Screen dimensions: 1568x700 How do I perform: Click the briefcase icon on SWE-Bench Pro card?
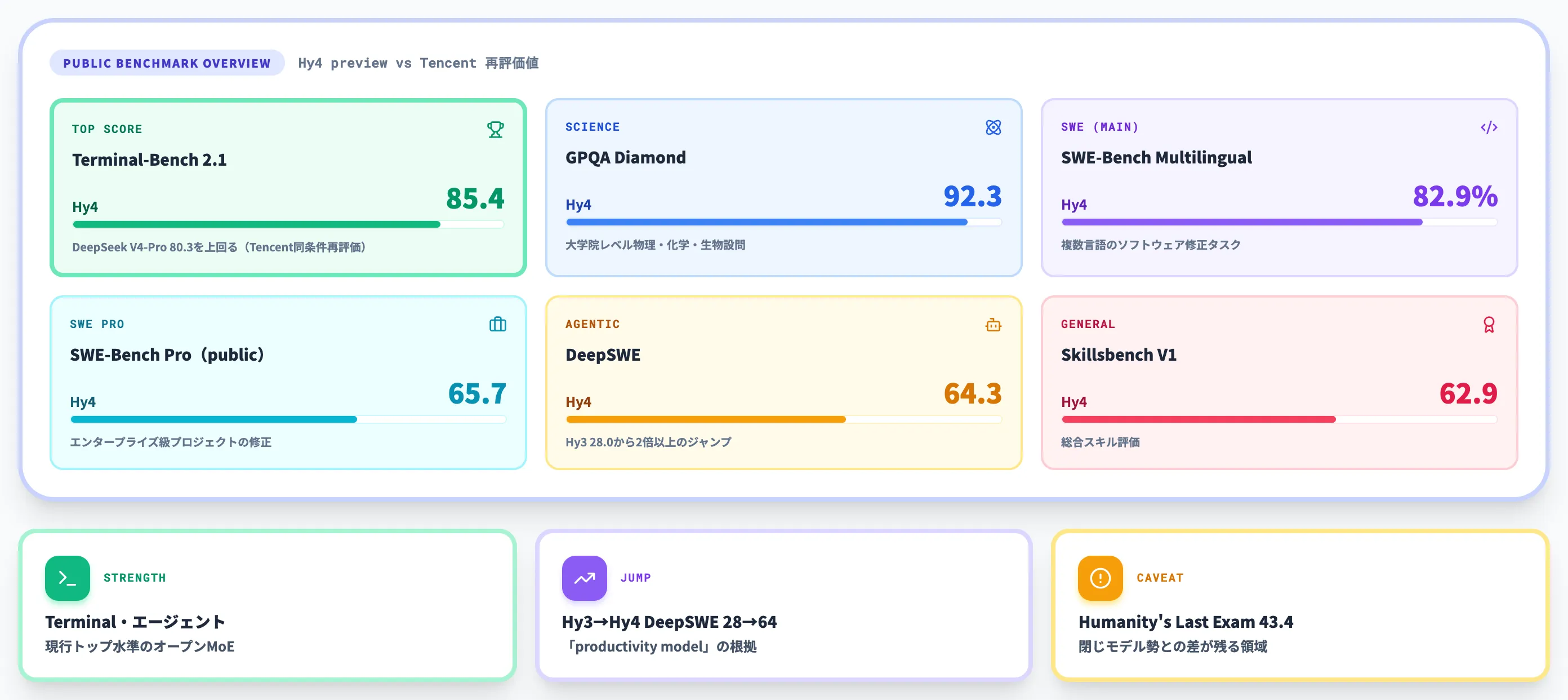[498, 324]
